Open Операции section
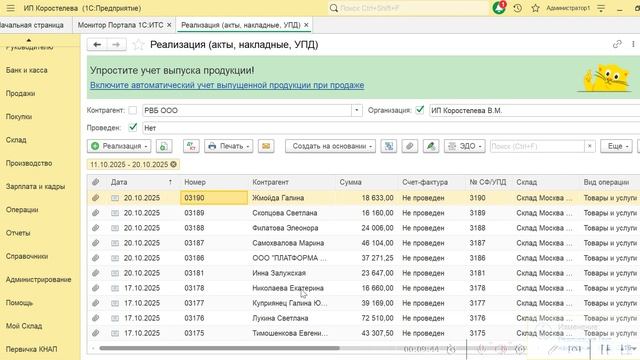Screen dimensions: 640x360 22,210
